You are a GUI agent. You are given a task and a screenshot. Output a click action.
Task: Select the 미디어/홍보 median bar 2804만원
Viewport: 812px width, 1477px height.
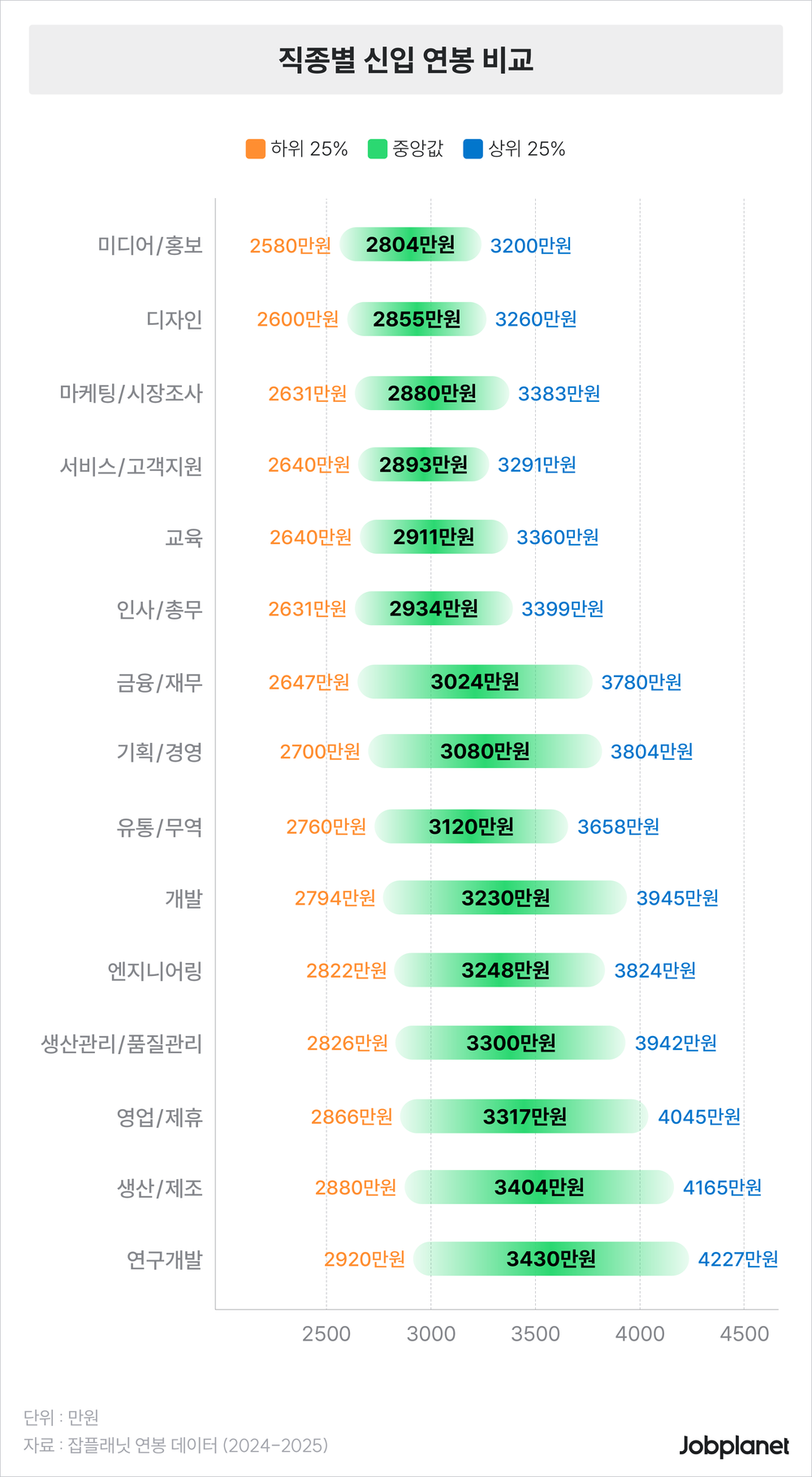[x=410, y=245]
